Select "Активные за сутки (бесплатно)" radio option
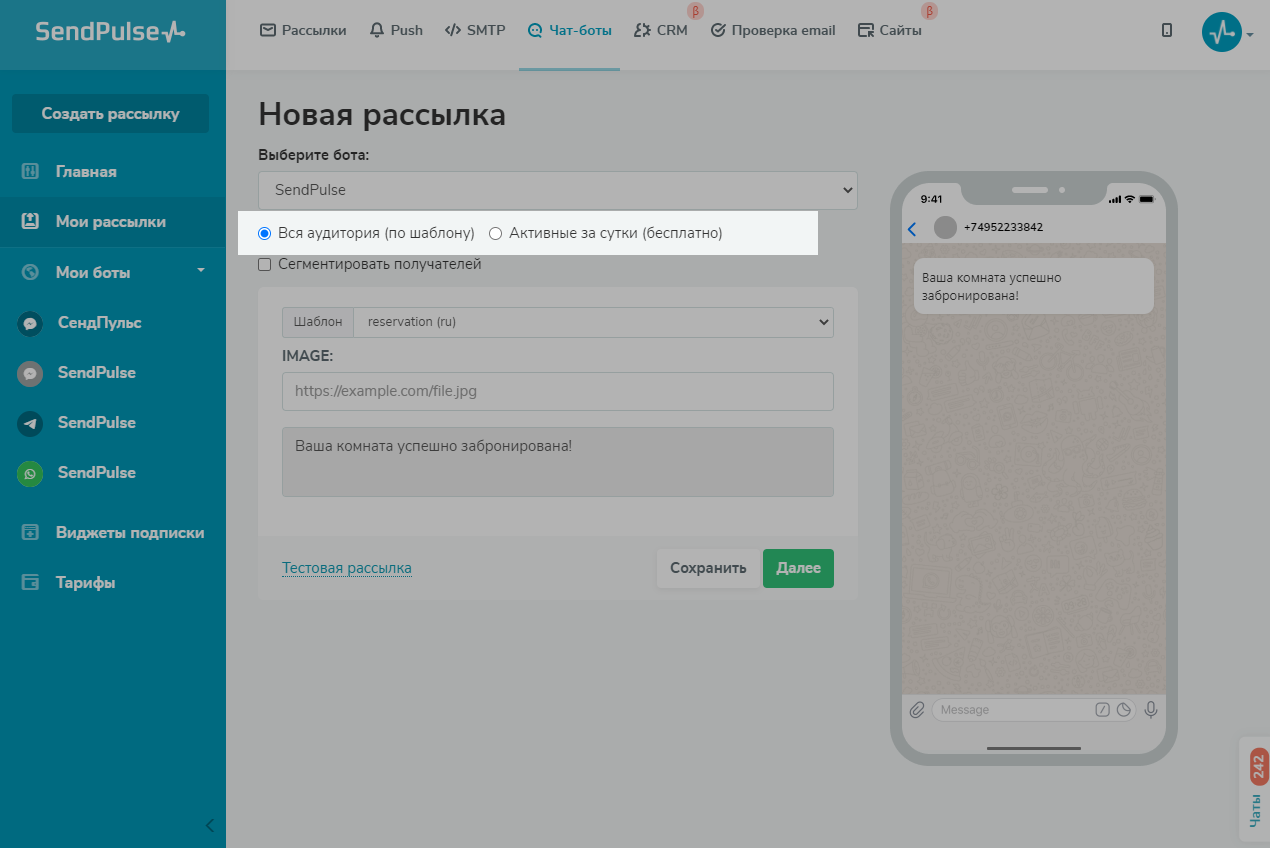 [x=495, y=233]
